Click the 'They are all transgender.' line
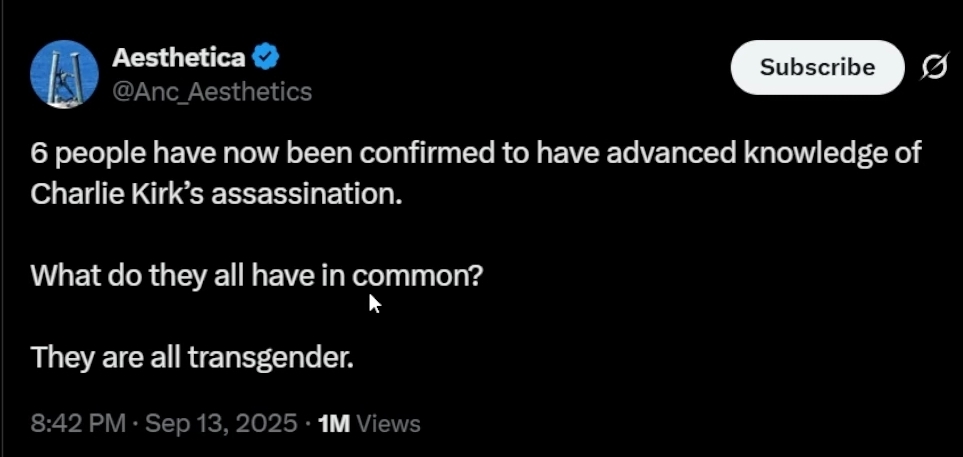 192,358
